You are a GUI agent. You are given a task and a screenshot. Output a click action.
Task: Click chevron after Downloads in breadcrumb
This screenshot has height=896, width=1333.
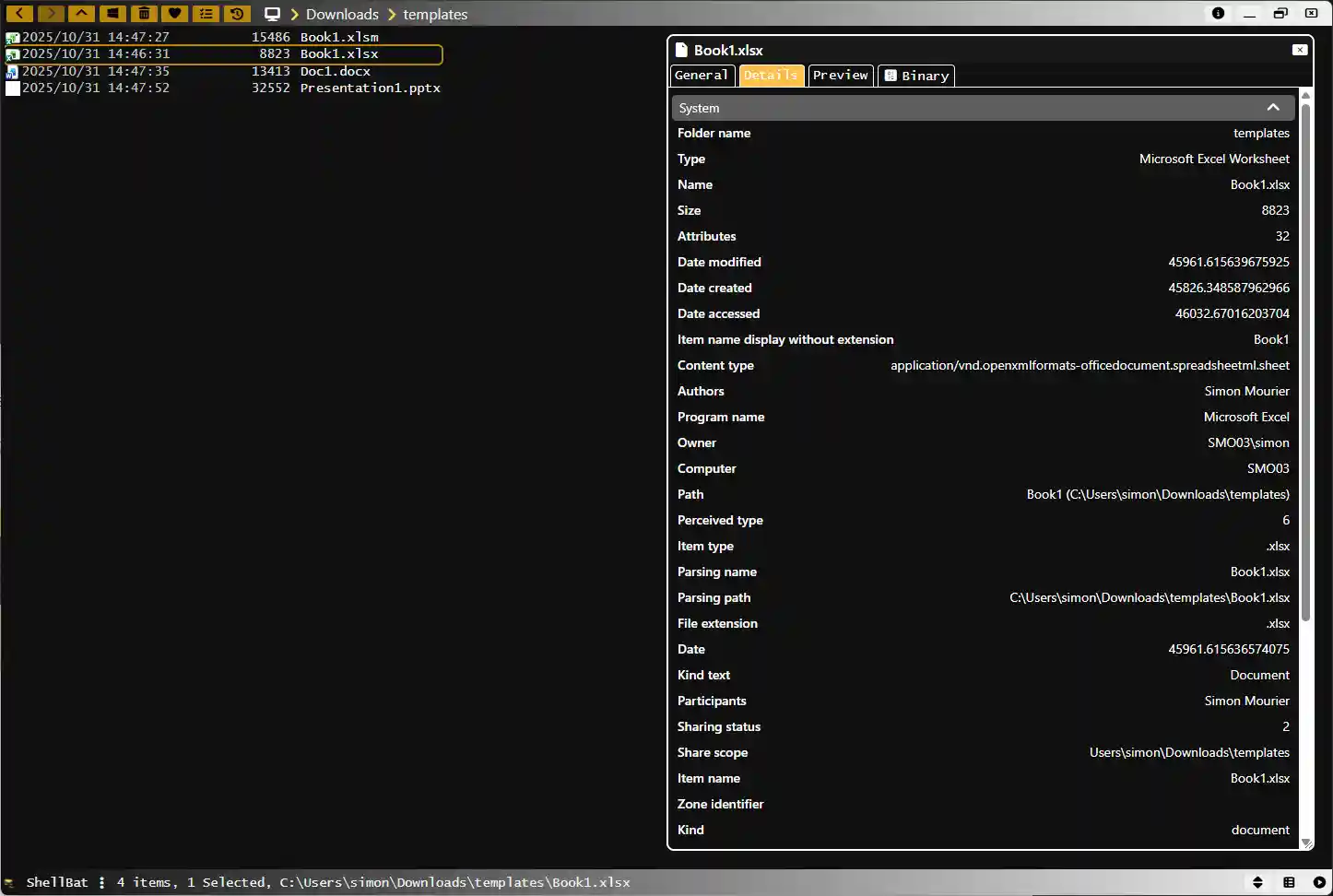[x=391, y=15]
